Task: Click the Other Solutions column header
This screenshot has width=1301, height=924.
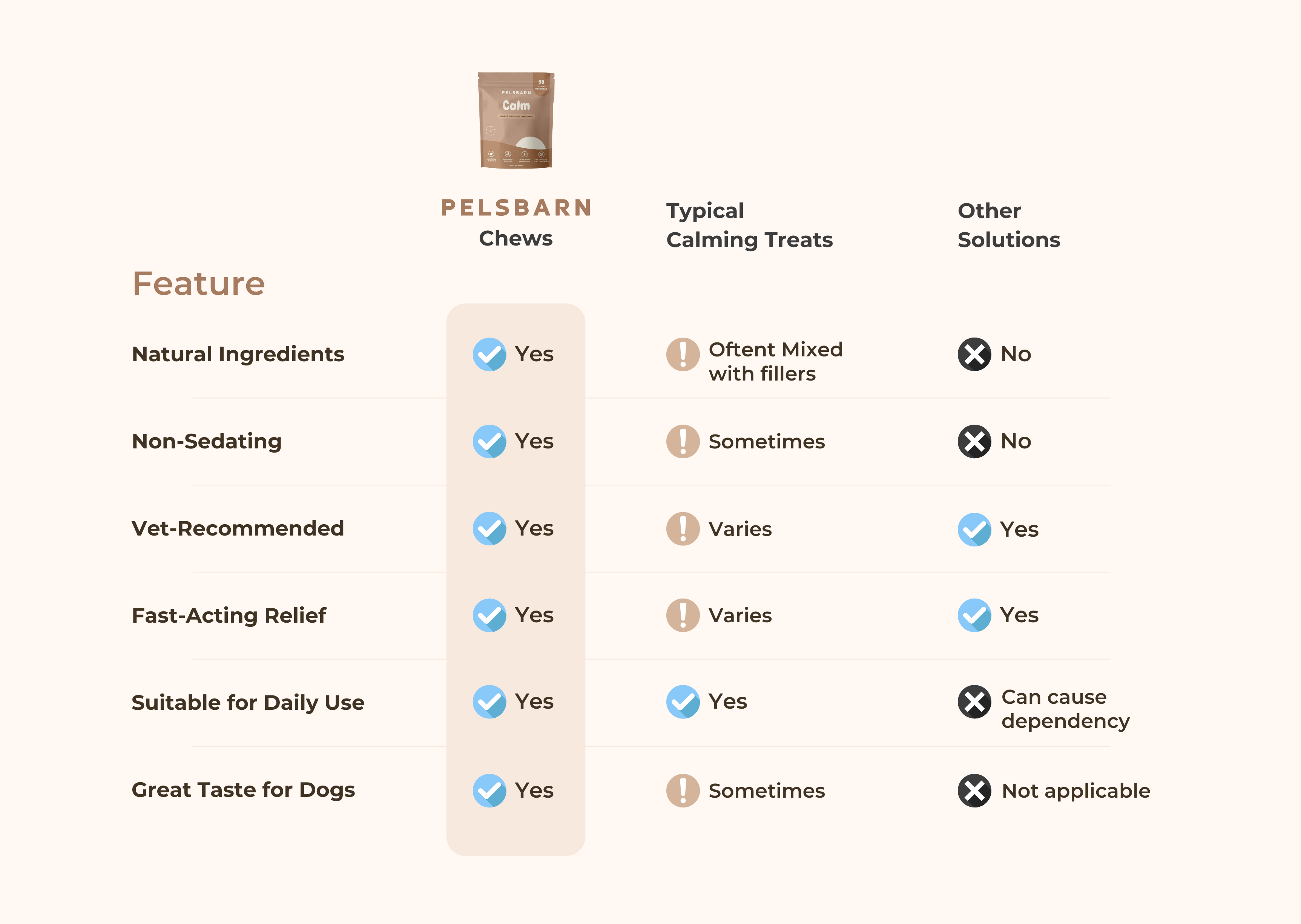Action: pos(1009,225)
